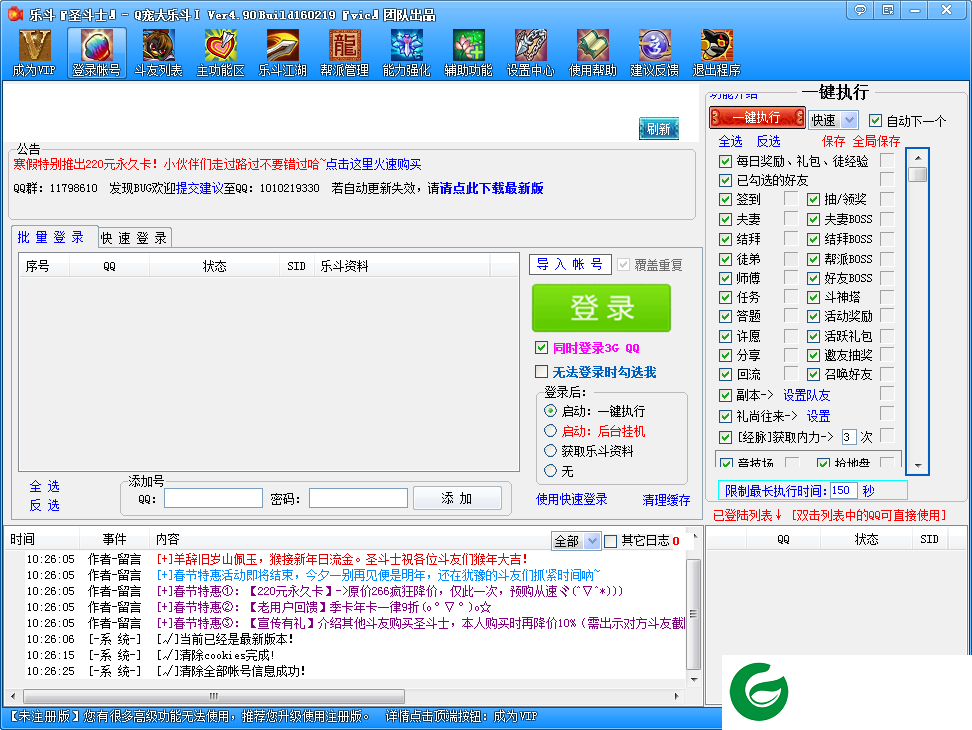The image size is (972, 730).
Task: Click the 清理缓存 link
Action: [x=666, y=500]
